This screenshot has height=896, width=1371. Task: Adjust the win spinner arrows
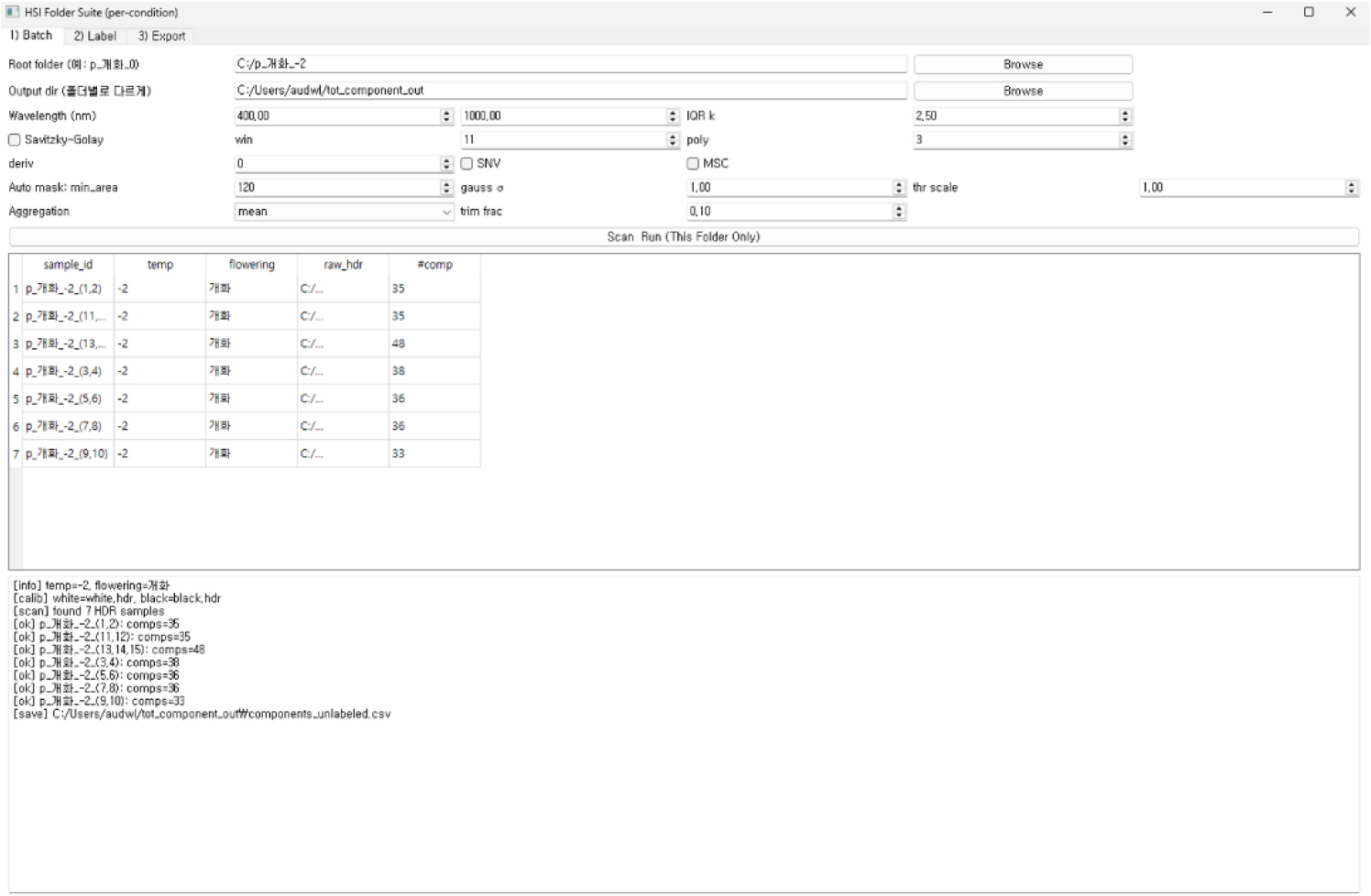tap(674, 140)
